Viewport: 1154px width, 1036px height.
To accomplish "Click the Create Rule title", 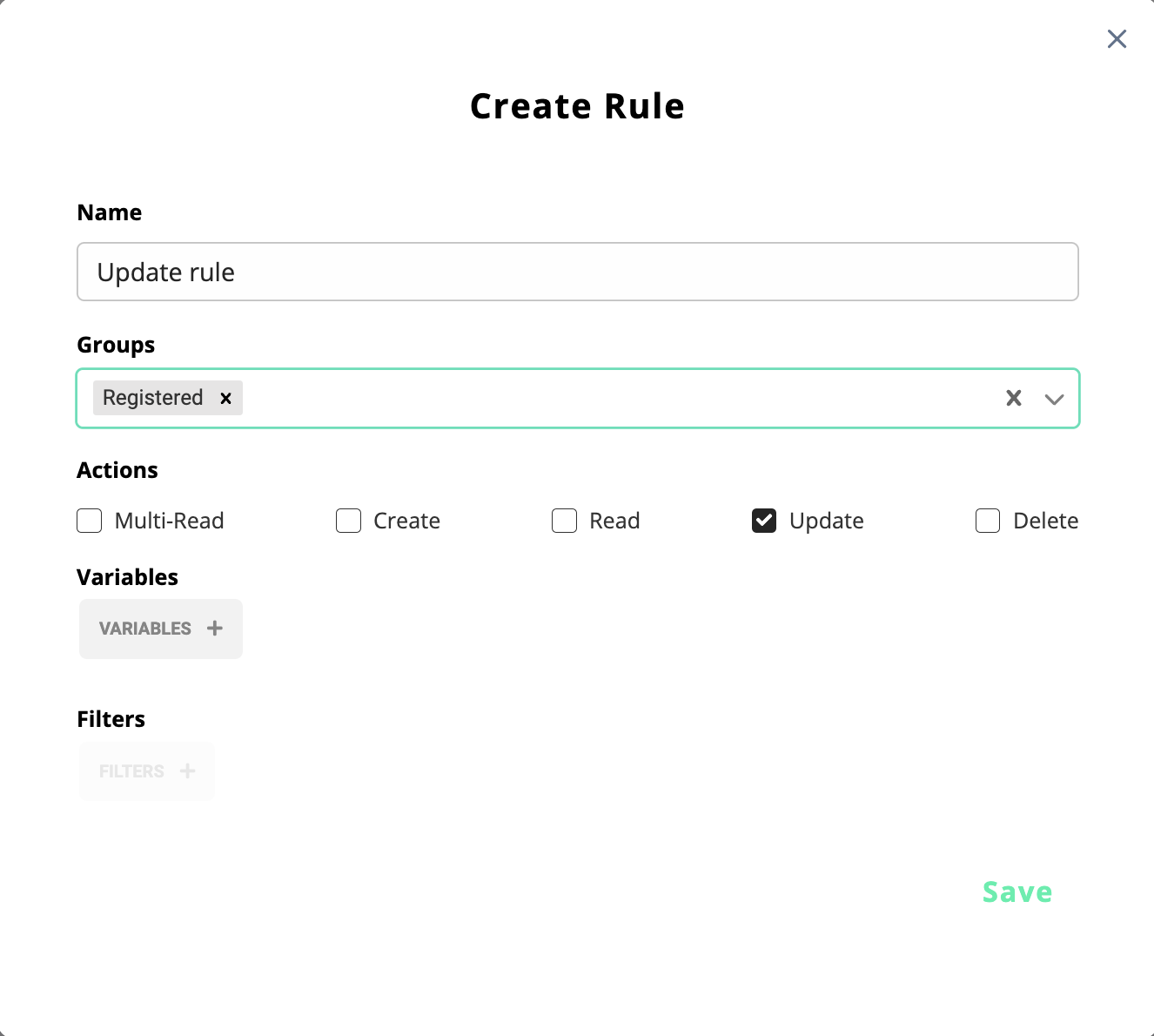I will pos(578,106).
